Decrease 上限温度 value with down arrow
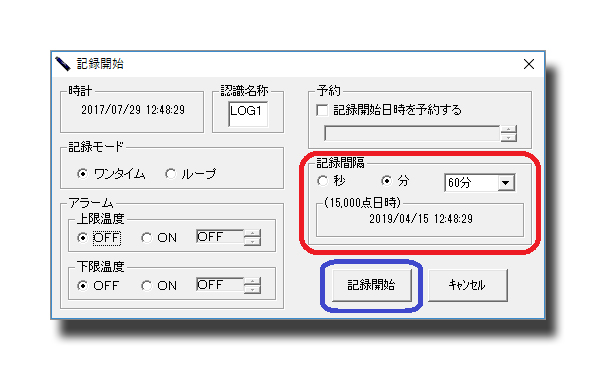The image size is (596, 370). coord(252,241)
